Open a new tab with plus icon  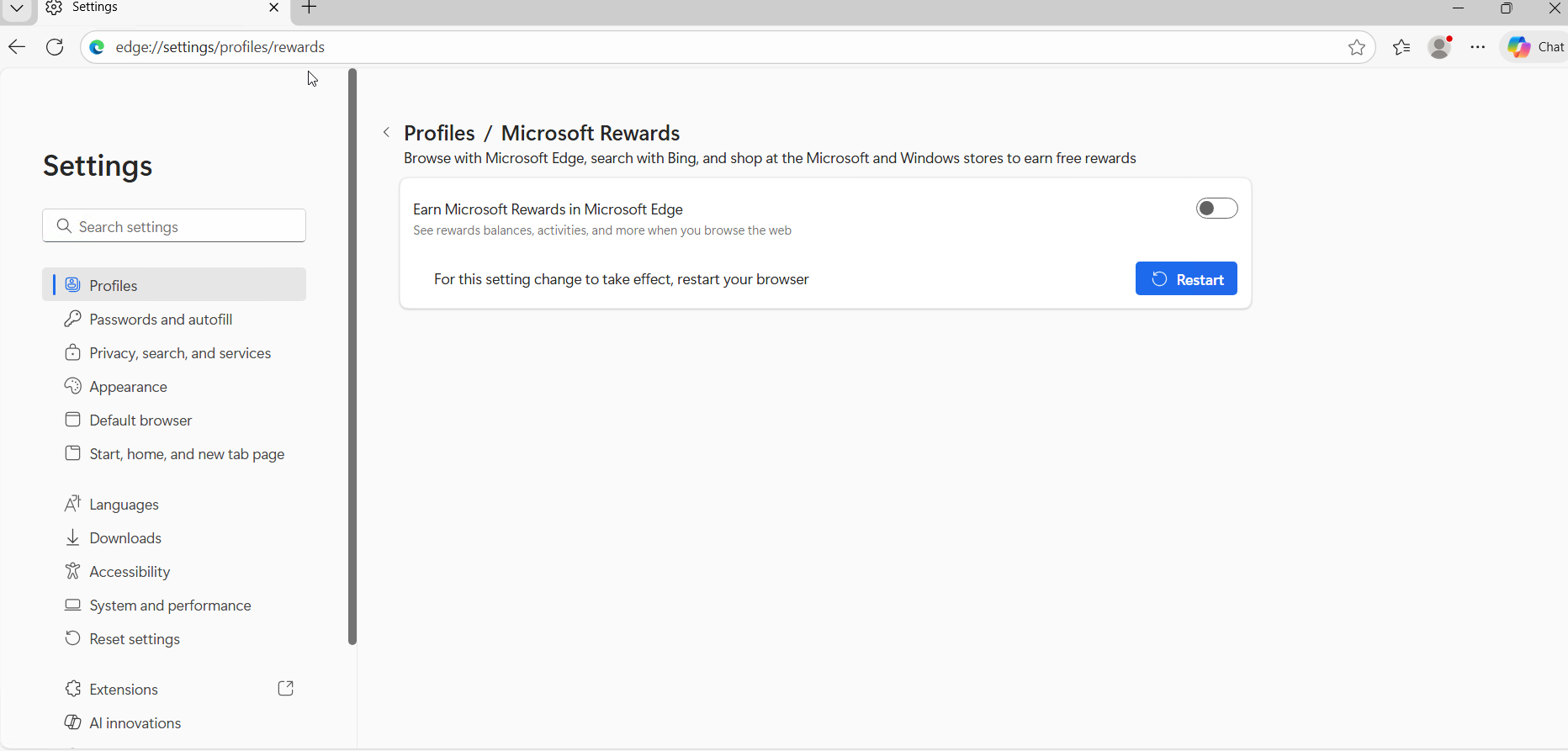(x=310, y=8)
